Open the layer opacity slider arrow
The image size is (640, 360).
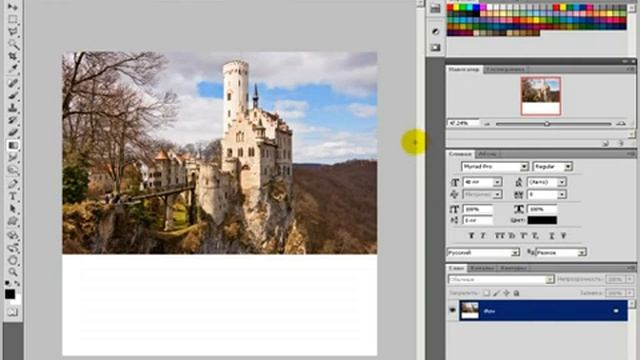click(630, 280)
